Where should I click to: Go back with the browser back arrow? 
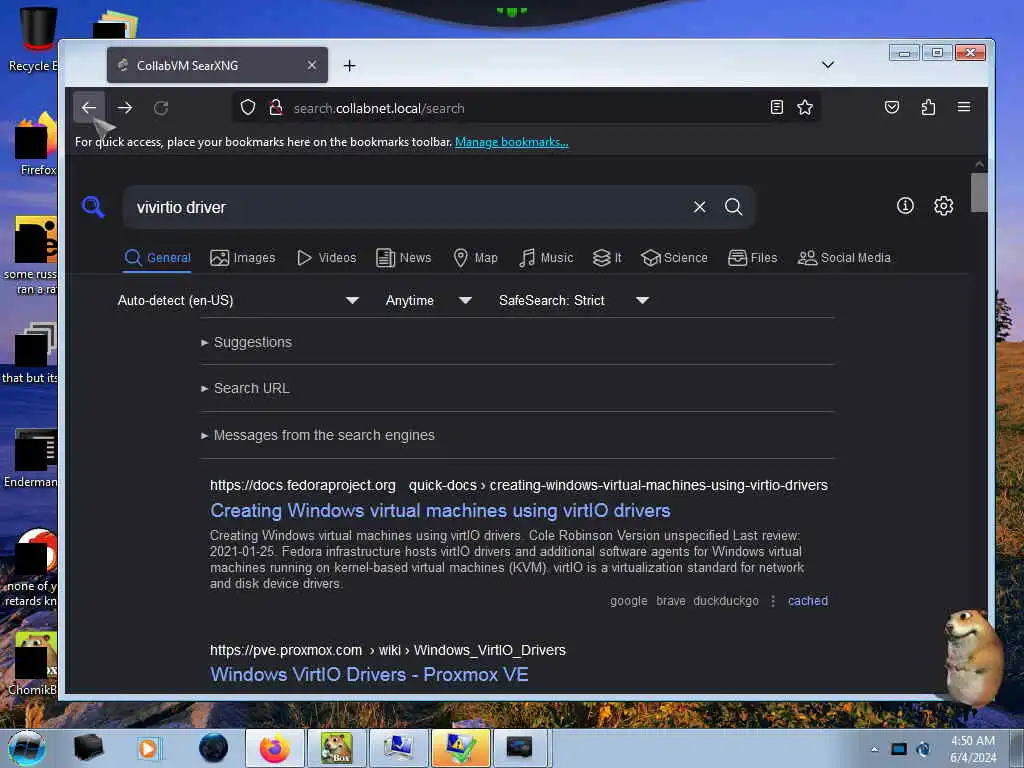[89, 108]
